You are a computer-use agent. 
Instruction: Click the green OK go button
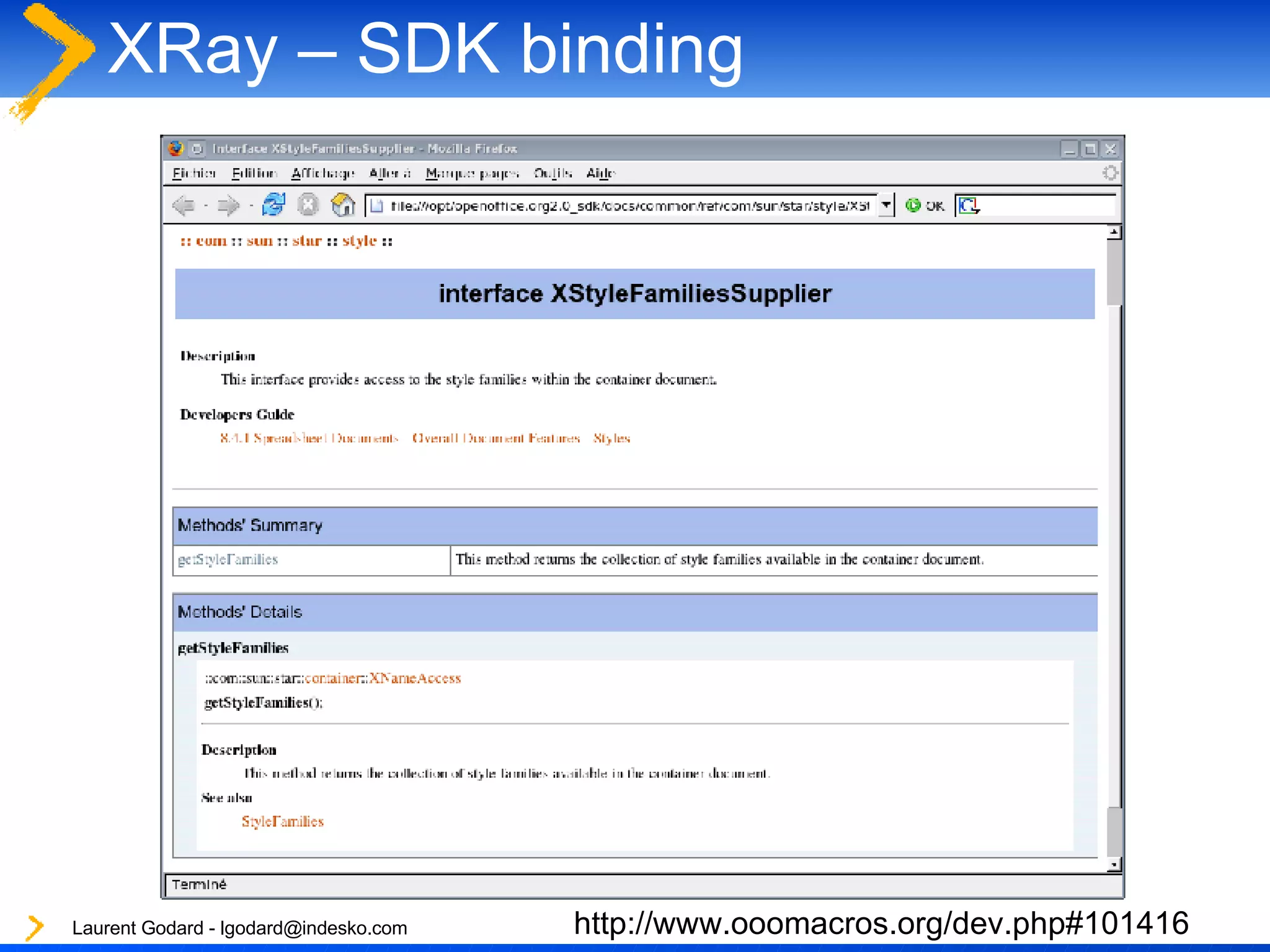tap(925, 205)
